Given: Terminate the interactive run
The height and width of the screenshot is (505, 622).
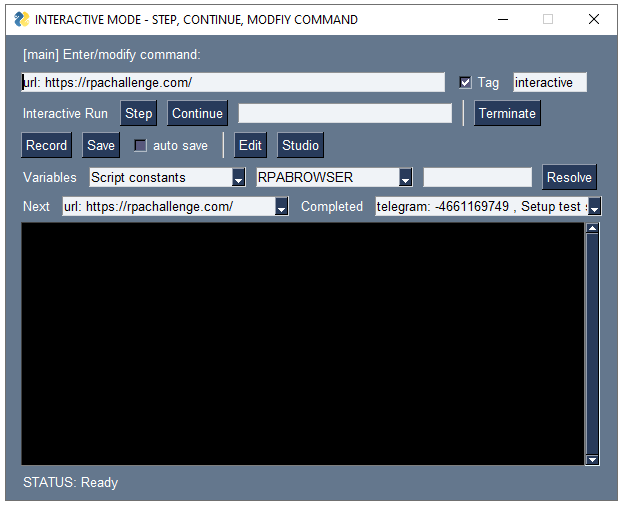Looking at the screenshot, I should [507, 113].
